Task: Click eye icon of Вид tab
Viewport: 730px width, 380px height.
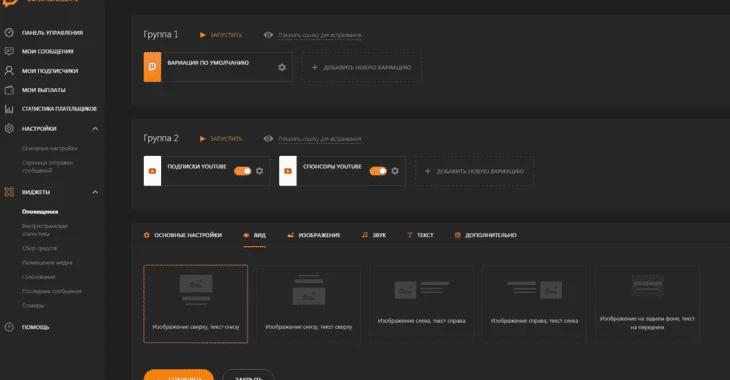Action: pyautogui.click(x=246, y=235)
